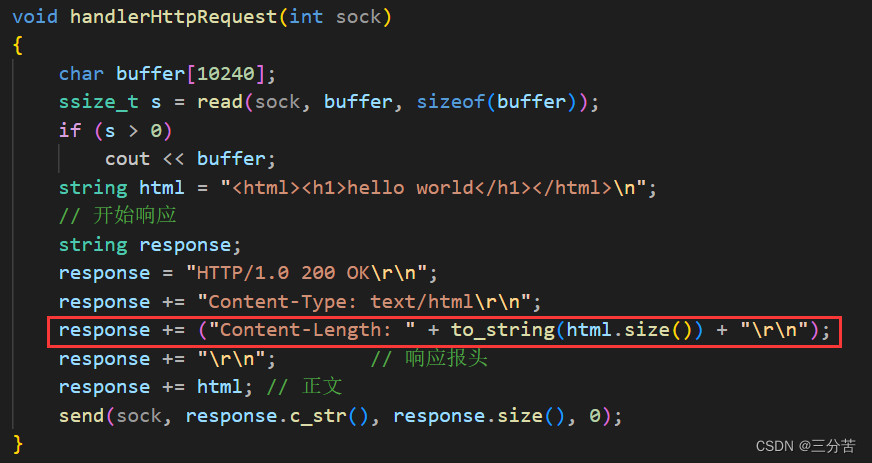Click the hello world html string literal
Image resolution: width=872 pixels, height=463 pixels.
(433, 188)
